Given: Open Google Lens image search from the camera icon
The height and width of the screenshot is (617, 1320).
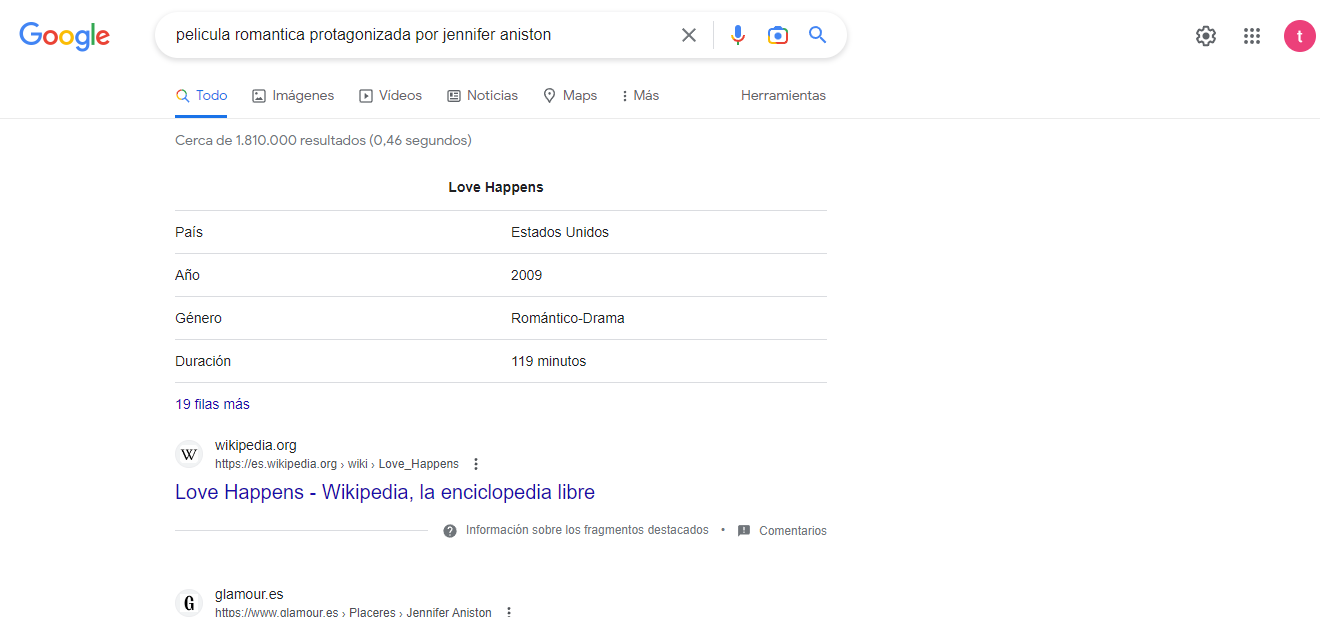Looking at the screenshot, I should tap(778, 34).
